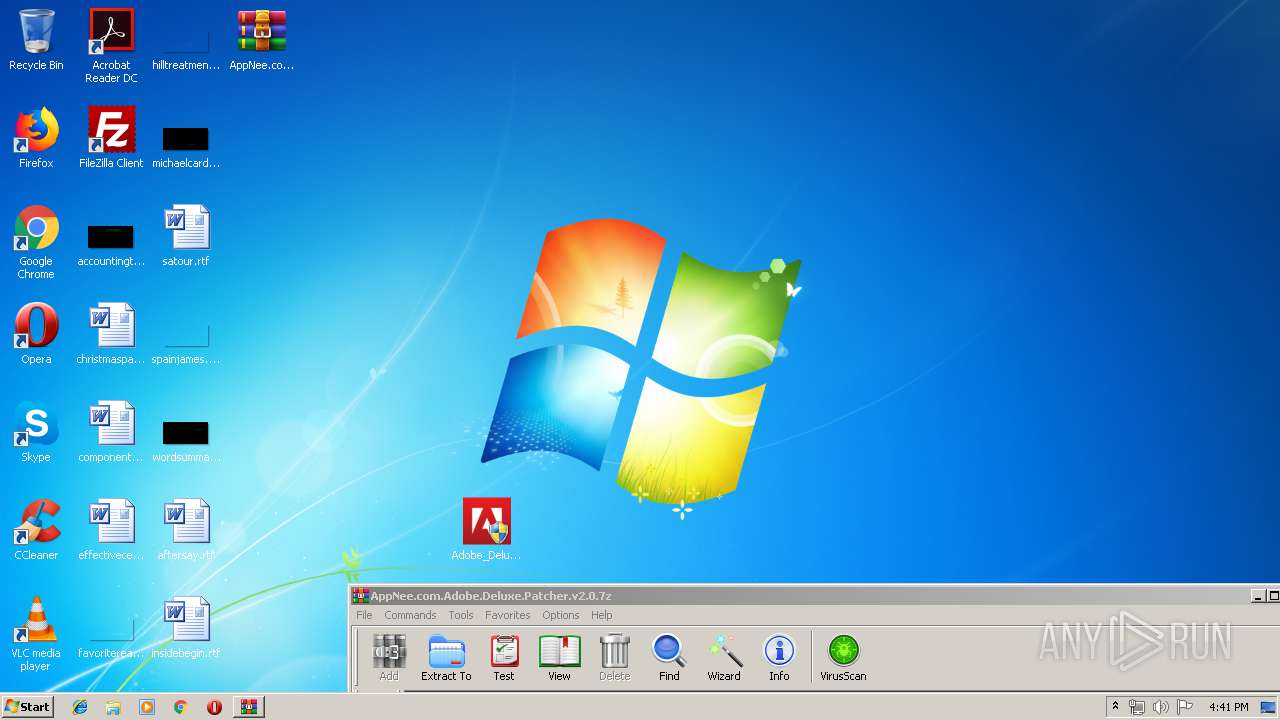The image size is (1280, 720).
Task: Open the Opera desktop shortcut
Action: pyautogui.click(x=36, y=334)
